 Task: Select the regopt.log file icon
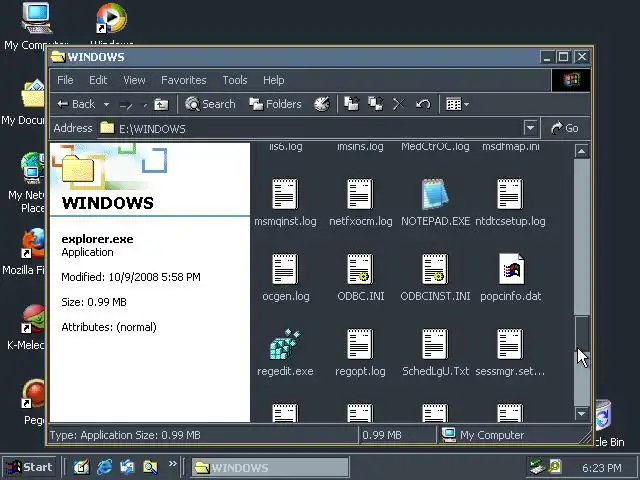[360, 344]
